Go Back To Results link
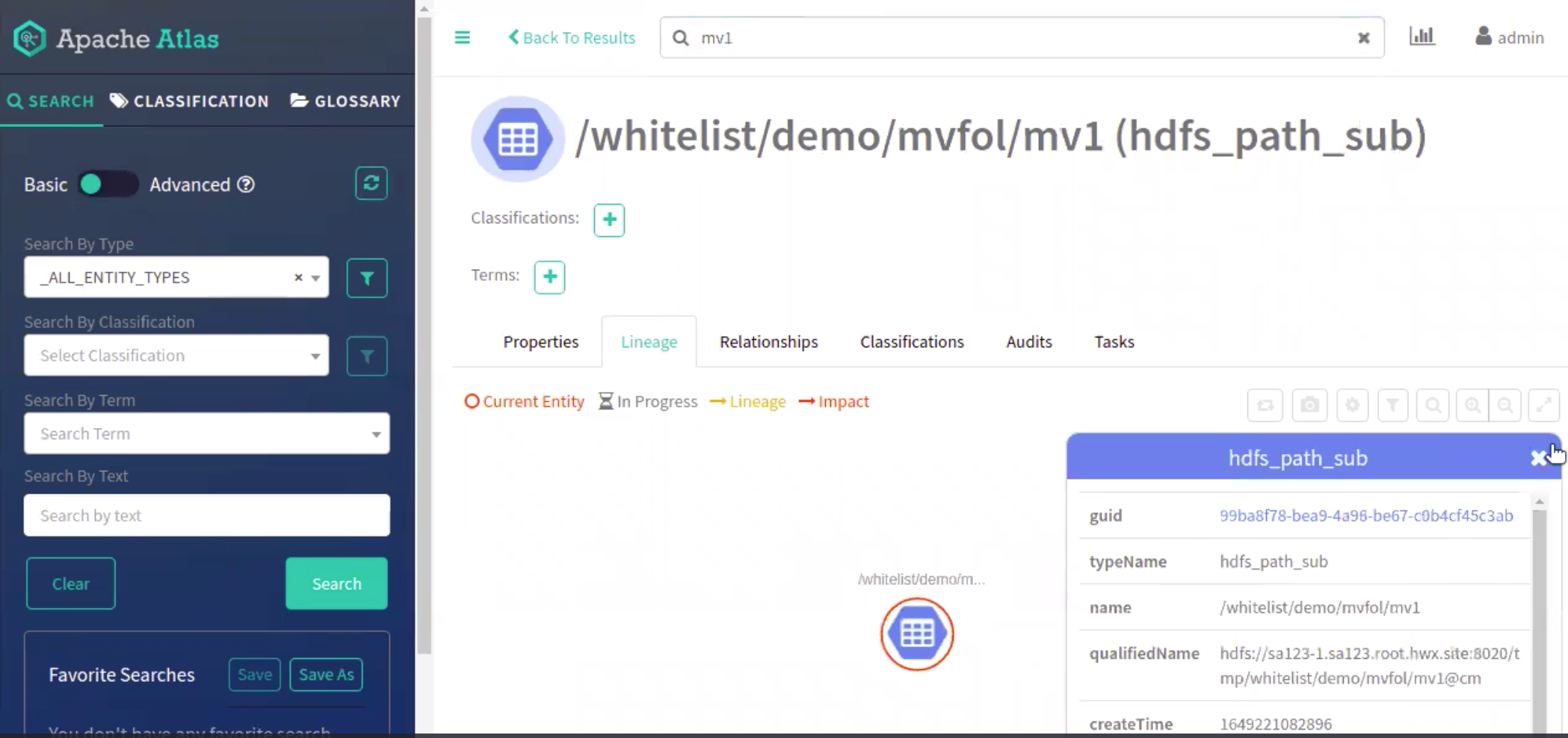Viewport: 1568px width, 738px height. (572, 37)
